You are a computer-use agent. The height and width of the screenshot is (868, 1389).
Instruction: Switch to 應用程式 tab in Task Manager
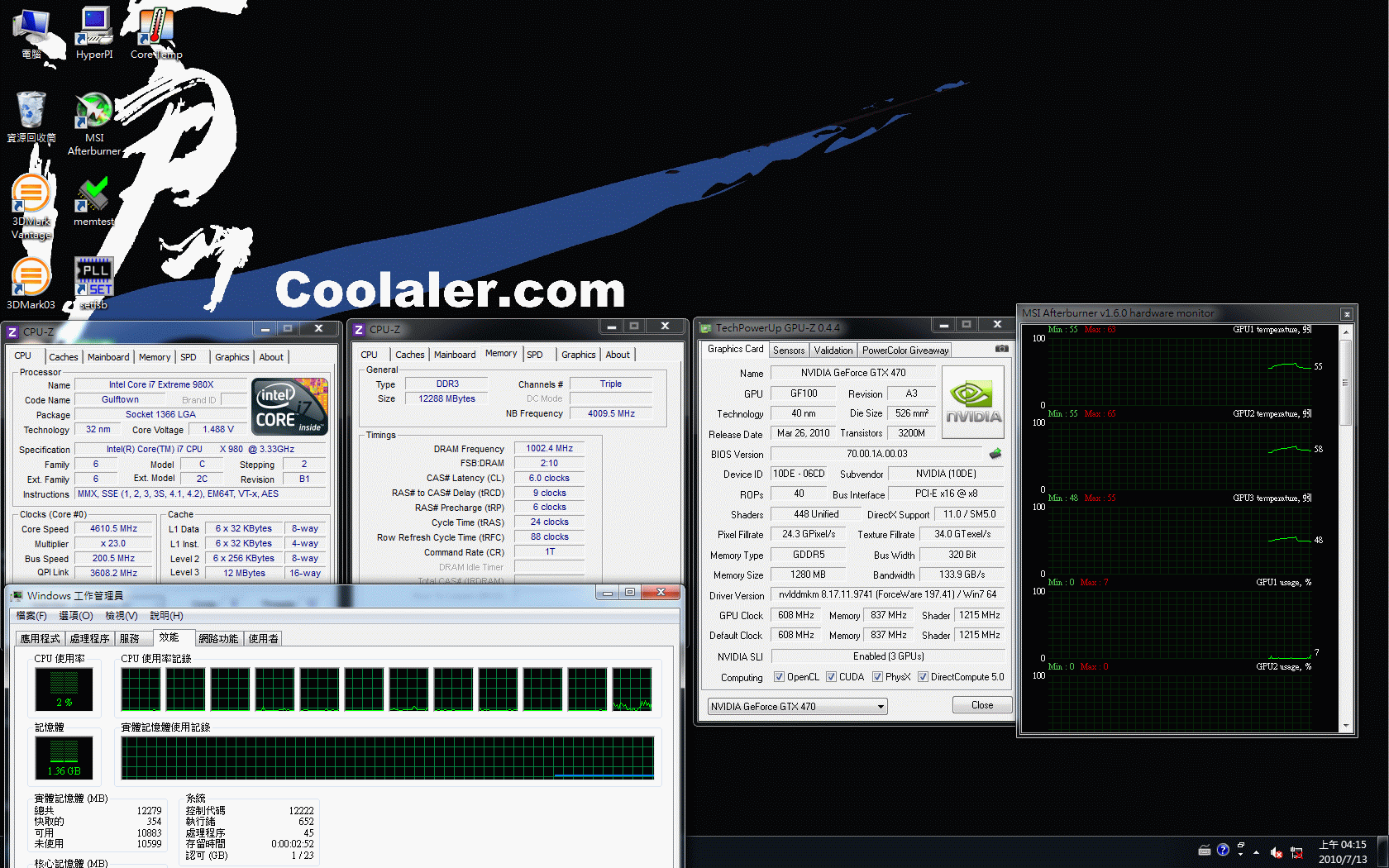[41, 639]
